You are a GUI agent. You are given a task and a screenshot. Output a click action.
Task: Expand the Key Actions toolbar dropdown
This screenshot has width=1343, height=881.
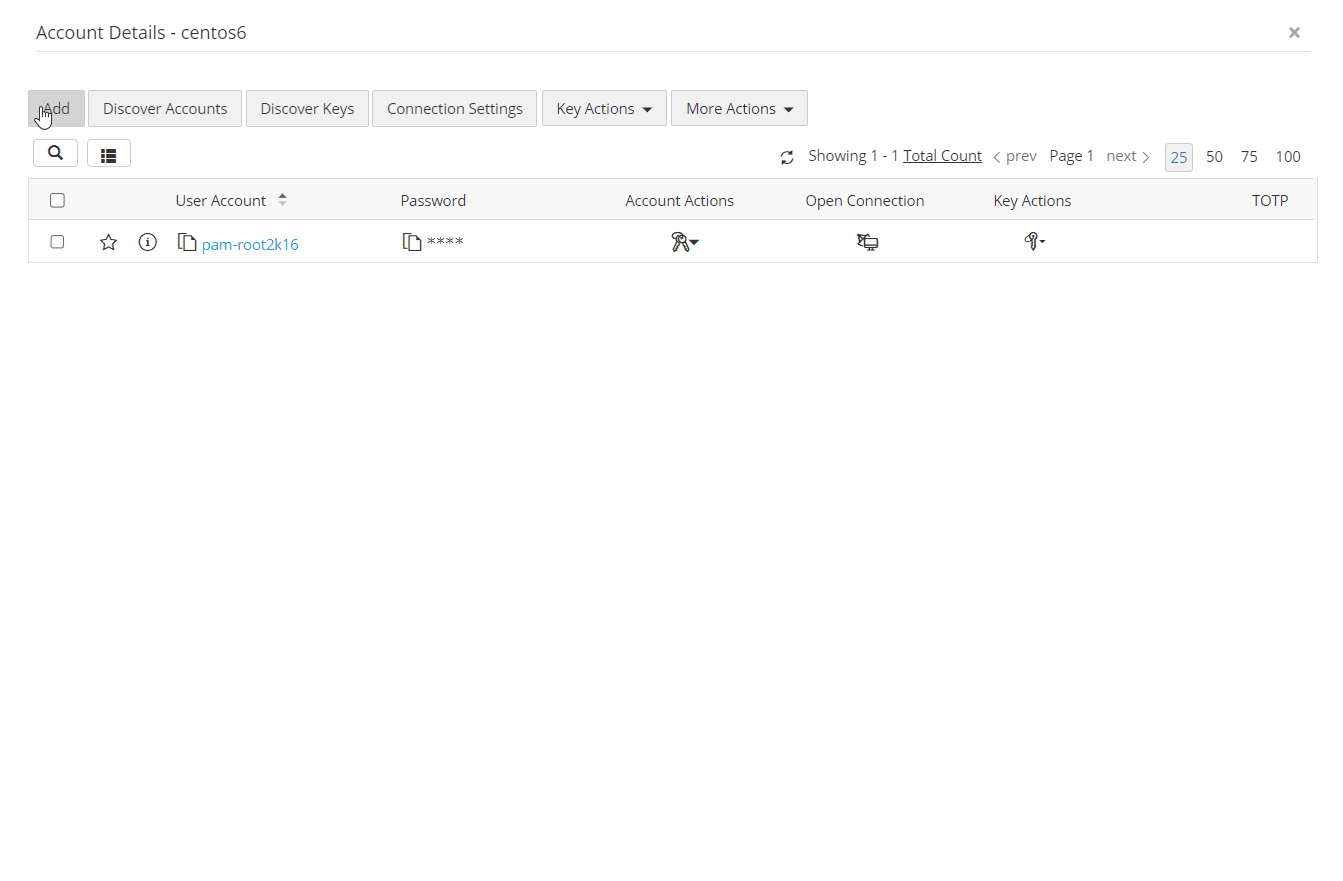604,109
